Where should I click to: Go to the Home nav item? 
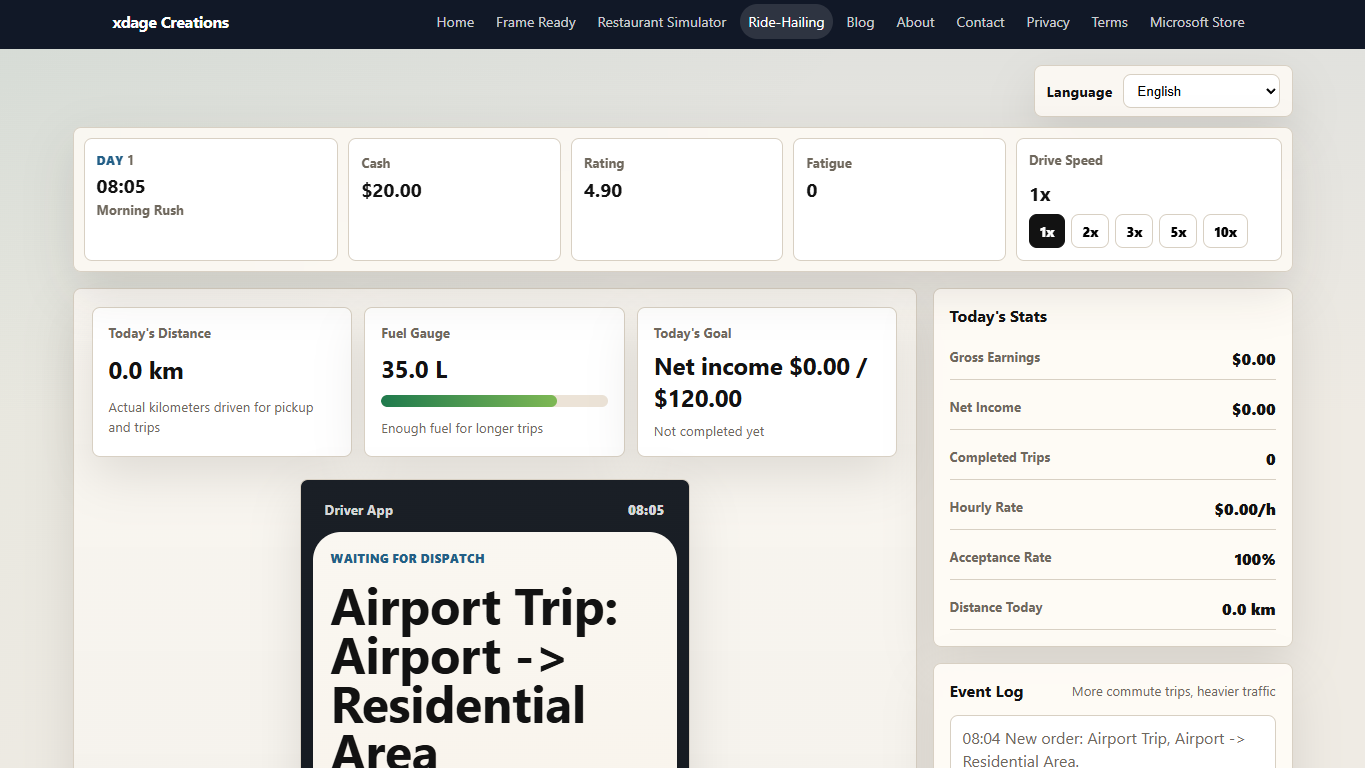tap(455, 22)
